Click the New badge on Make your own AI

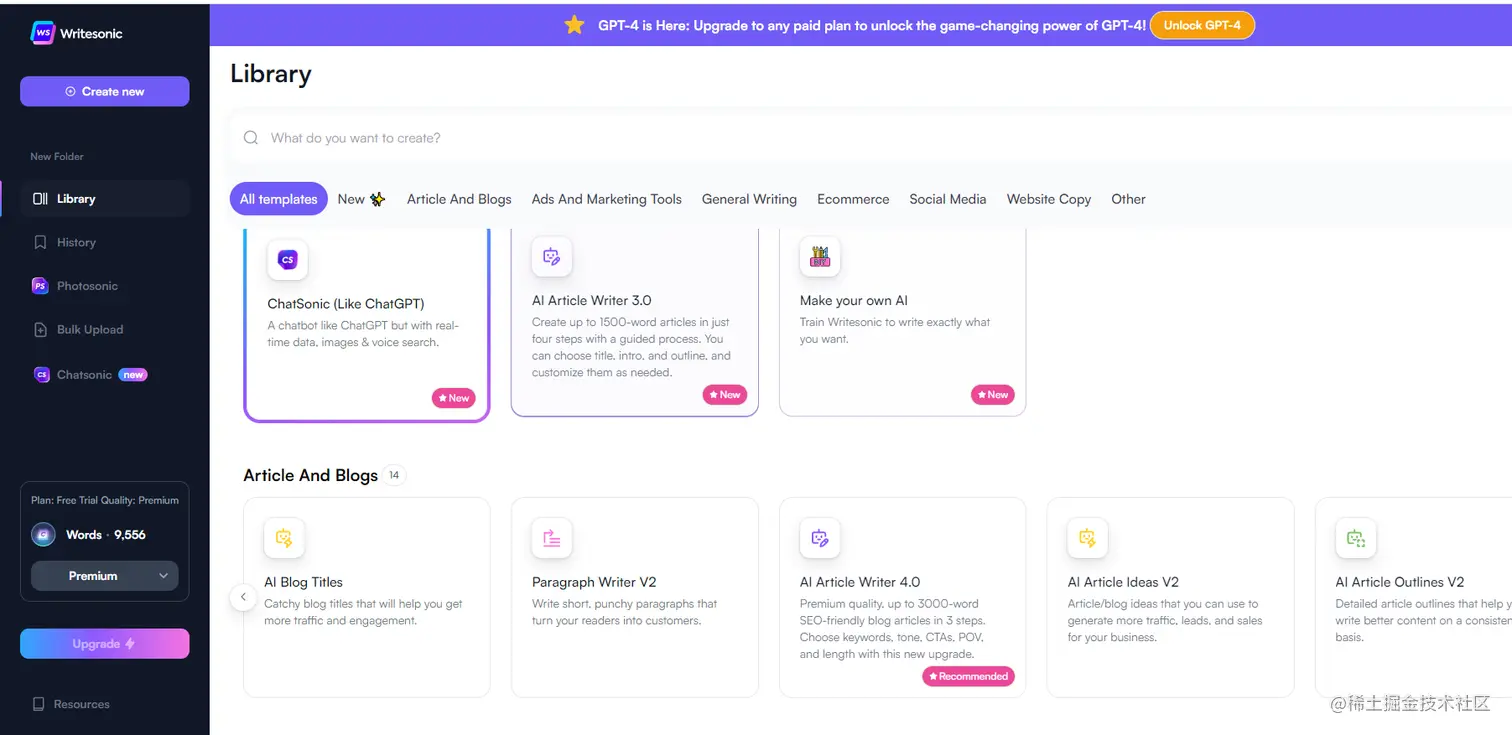(x=993, y=395)
